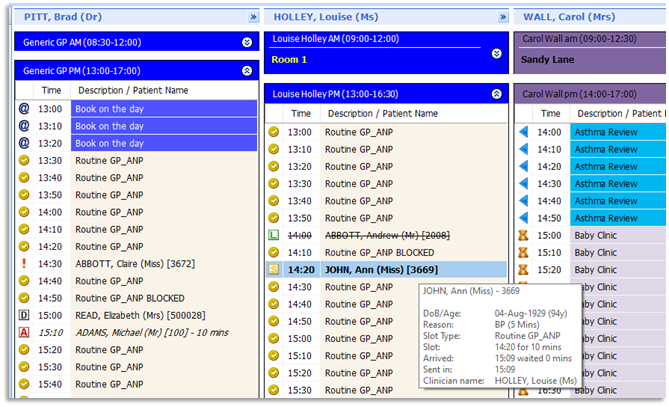Click the yellow tick icon at 13:30 in Brad Pitt's list
This screenshot has width=669, height=407.
coord(24,161)
